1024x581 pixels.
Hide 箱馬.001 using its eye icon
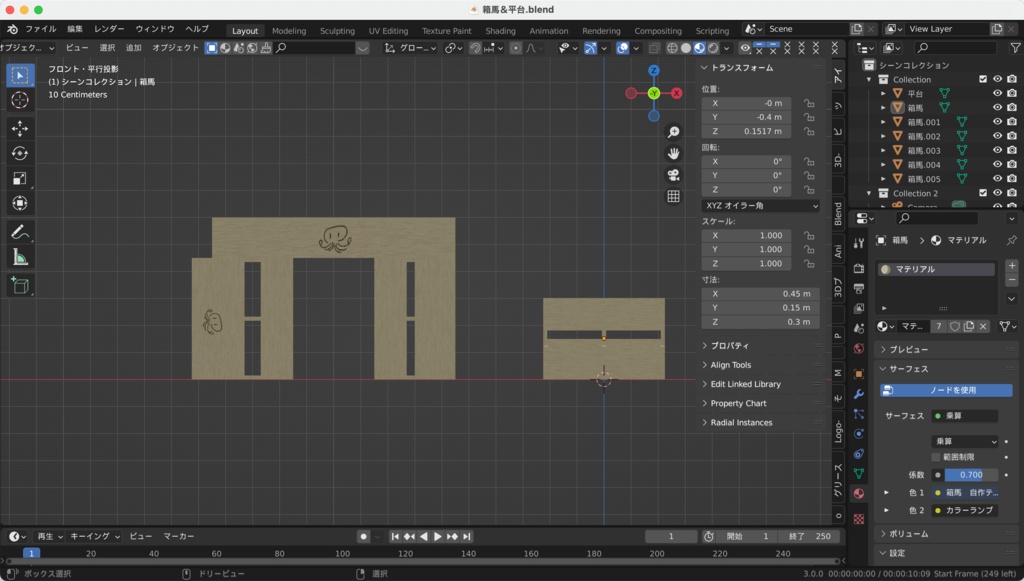[997, 122]
